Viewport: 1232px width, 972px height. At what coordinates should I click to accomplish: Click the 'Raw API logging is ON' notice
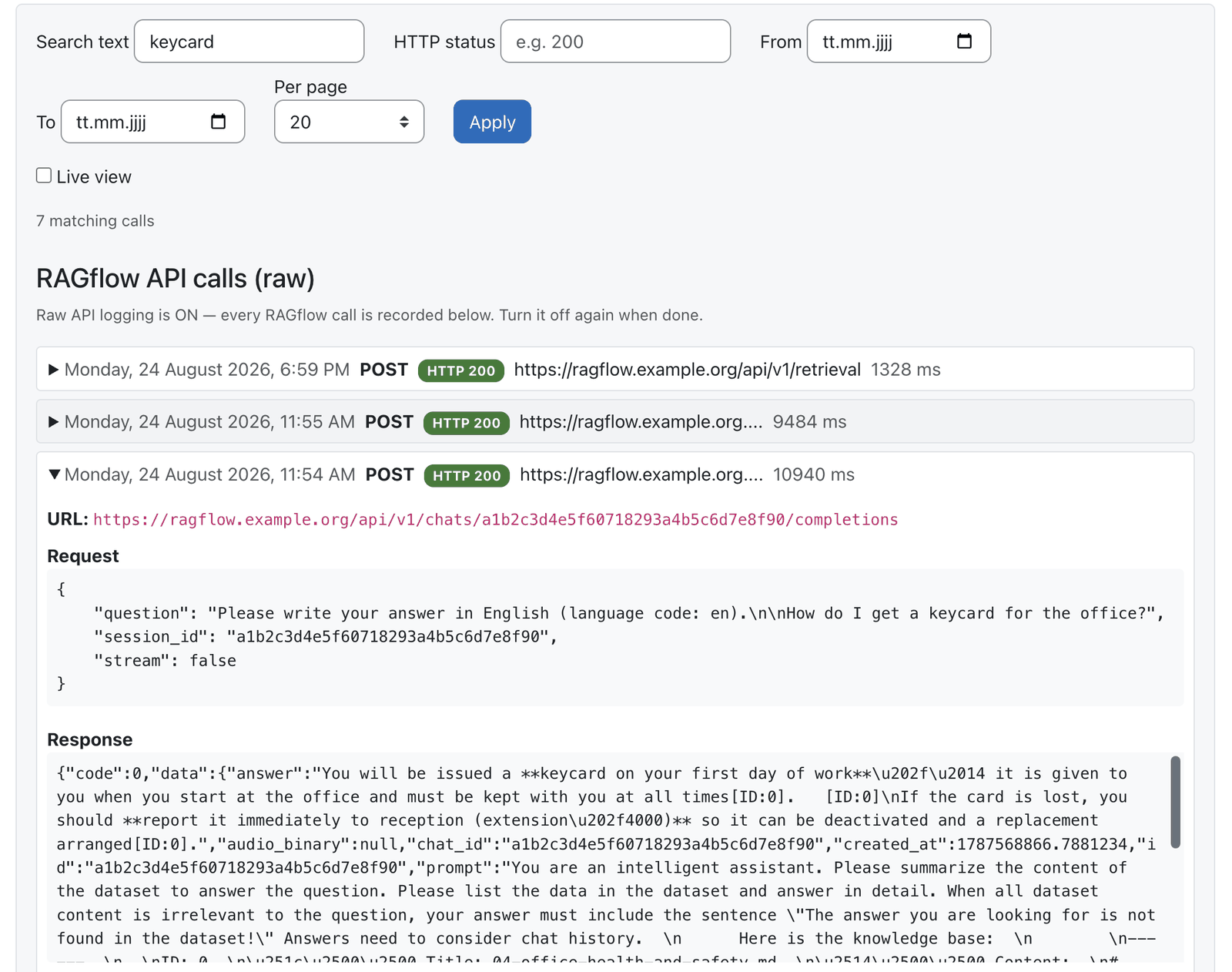(x=370, y=315)
